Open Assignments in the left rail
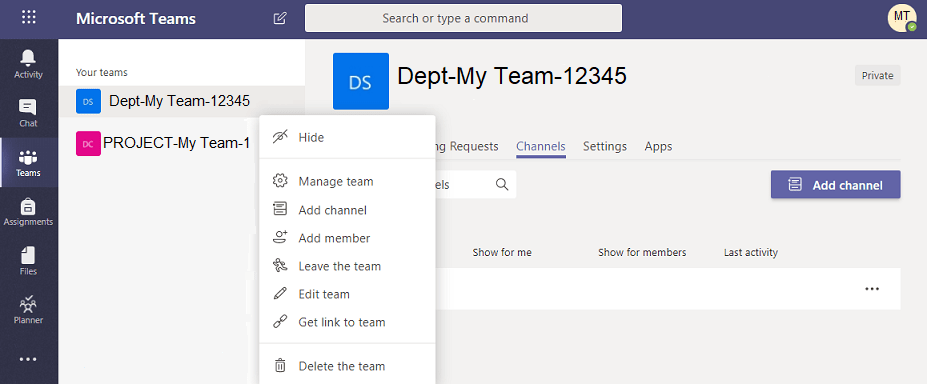 [x=28, y=211]
